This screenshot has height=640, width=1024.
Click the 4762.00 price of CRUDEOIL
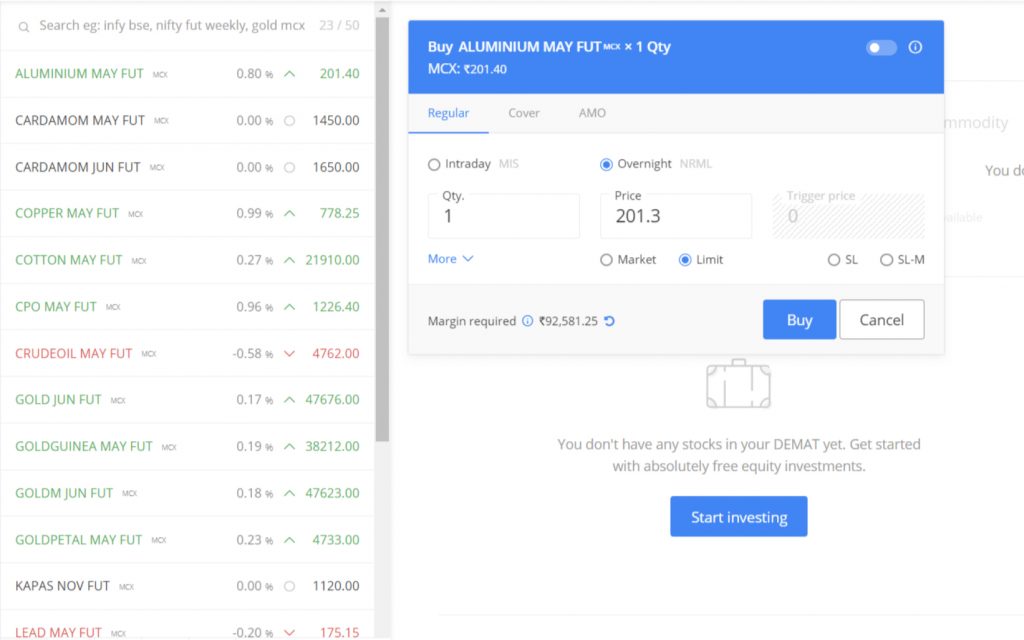click(x=336, y=353)
